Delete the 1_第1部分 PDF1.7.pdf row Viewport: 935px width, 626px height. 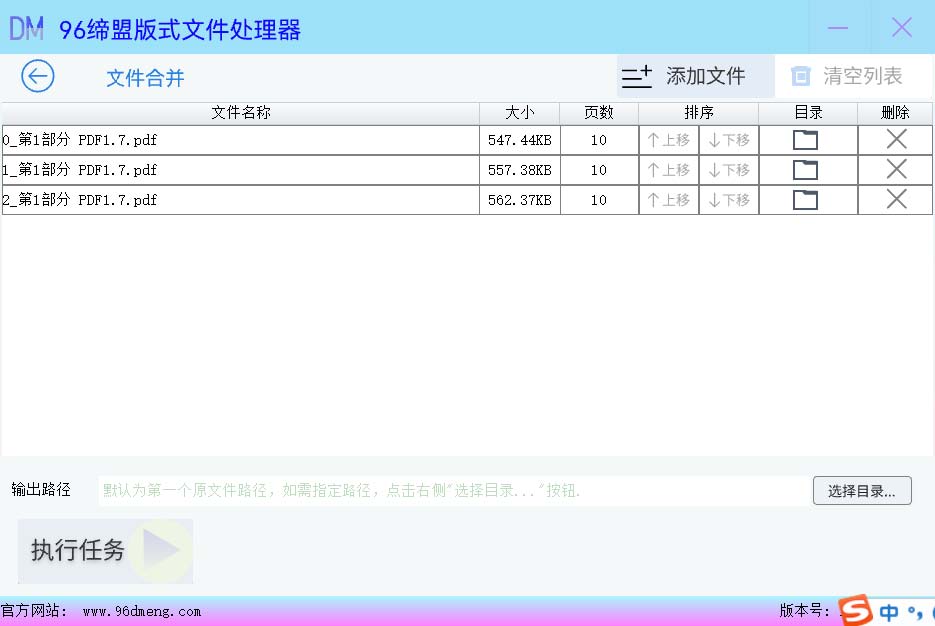coord(896,169)
